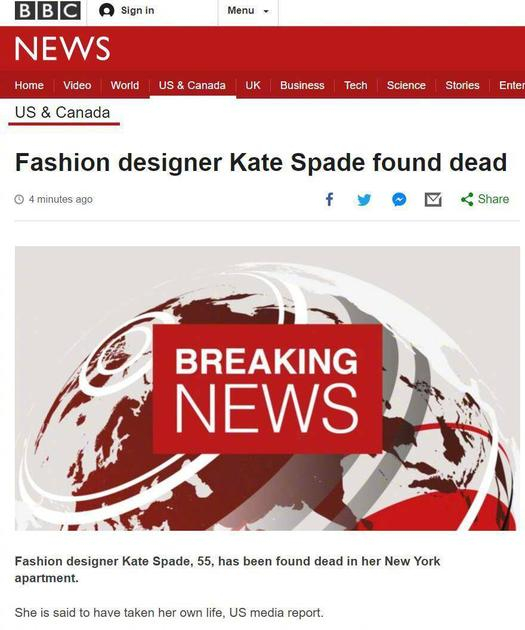Open the UK section tab
Screen dimensions: 525x630
(x=253, y=85)
